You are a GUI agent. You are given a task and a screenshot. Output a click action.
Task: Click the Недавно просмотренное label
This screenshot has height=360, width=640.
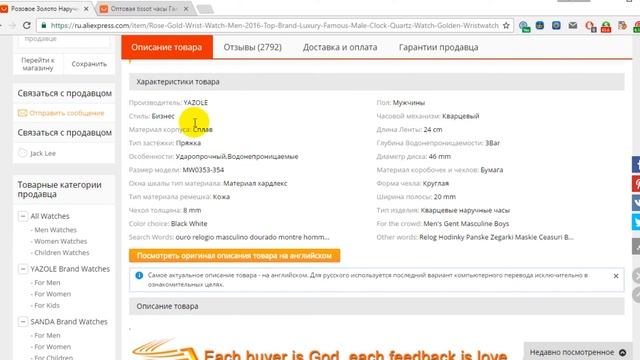pyautogui.click(x=572, y=352)
